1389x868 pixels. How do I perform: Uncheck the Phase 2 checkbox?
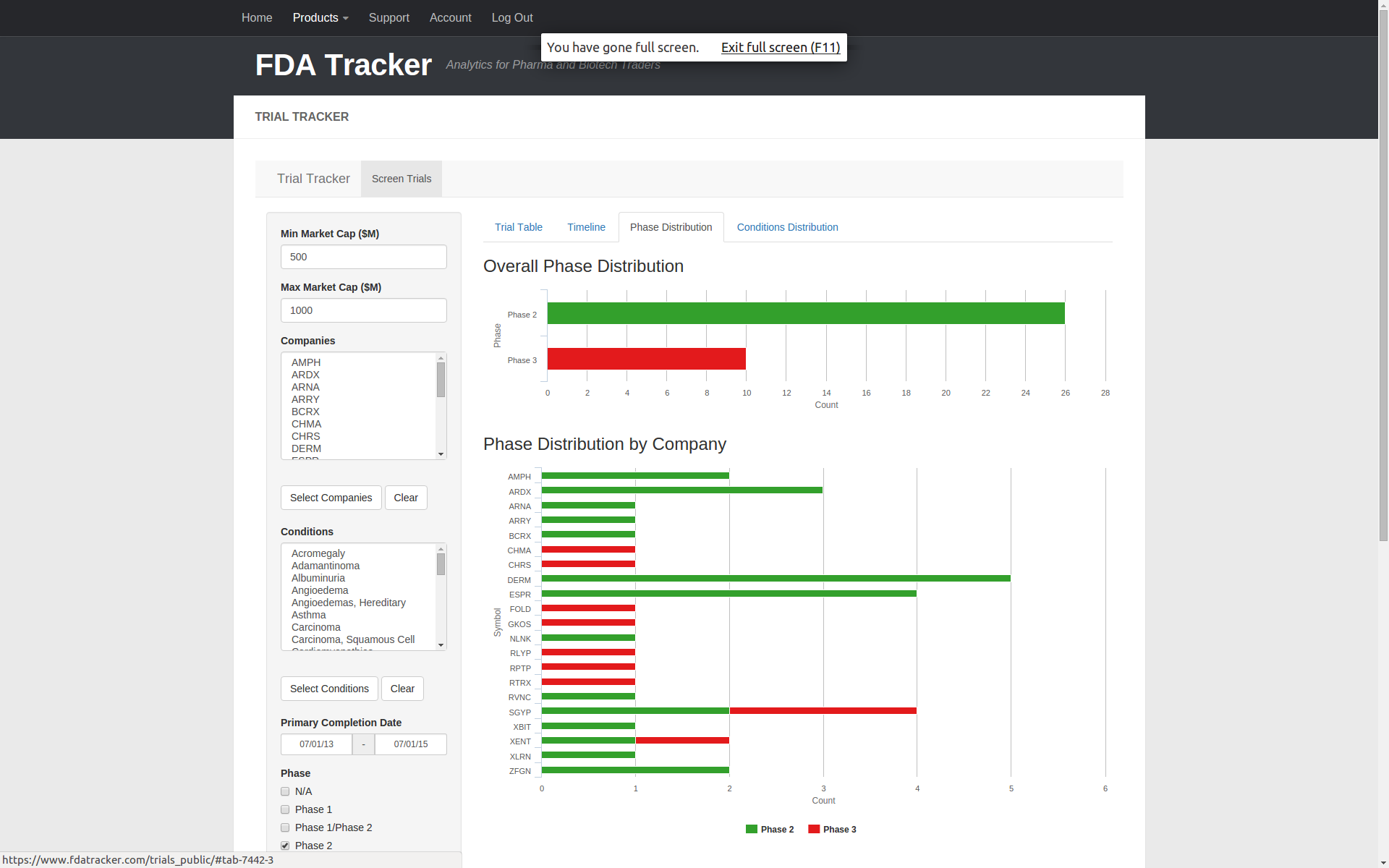click(285, 846)
